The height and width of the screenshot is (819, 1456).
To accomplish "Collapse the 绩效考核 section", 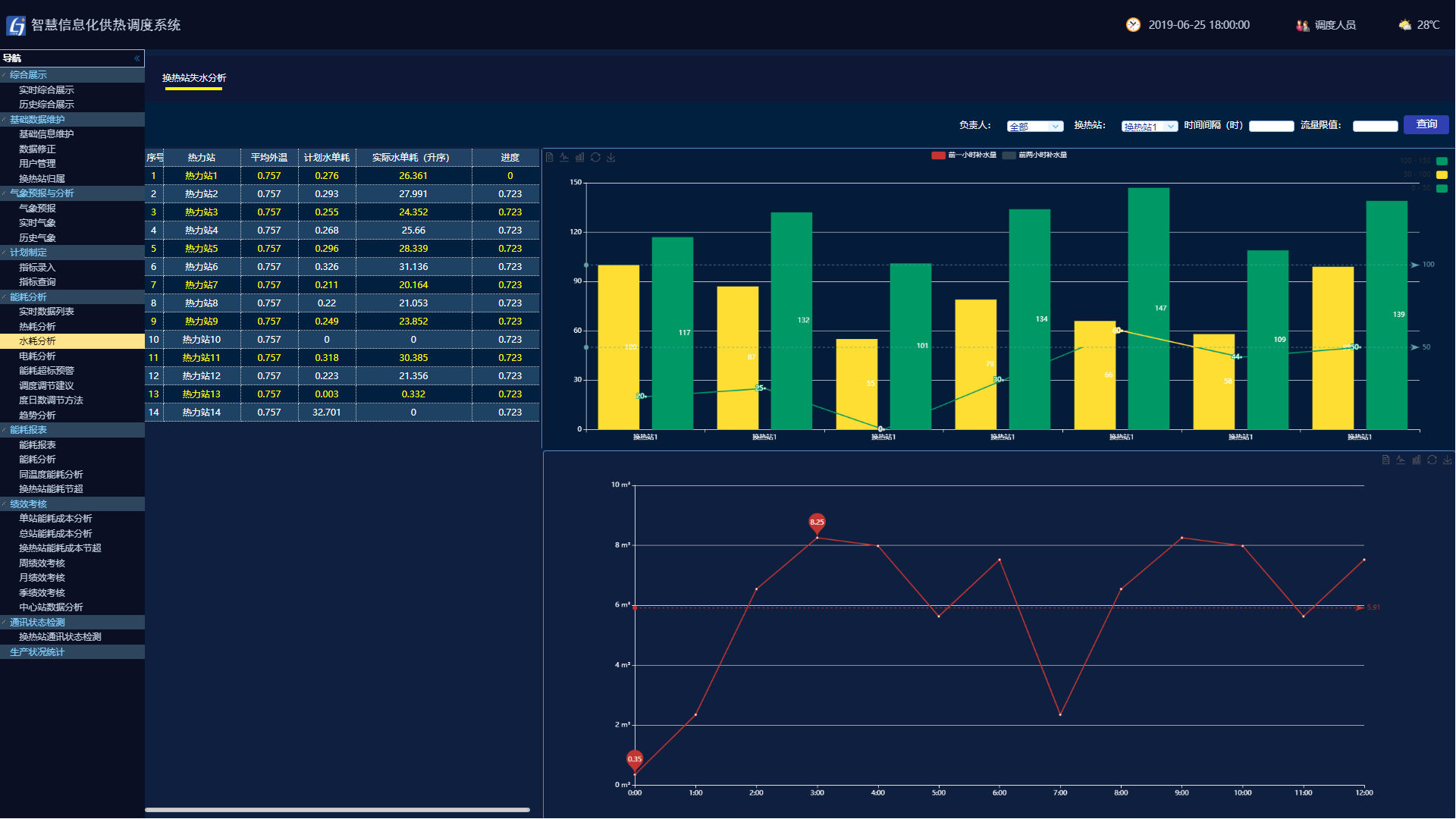I will (72, 504).
